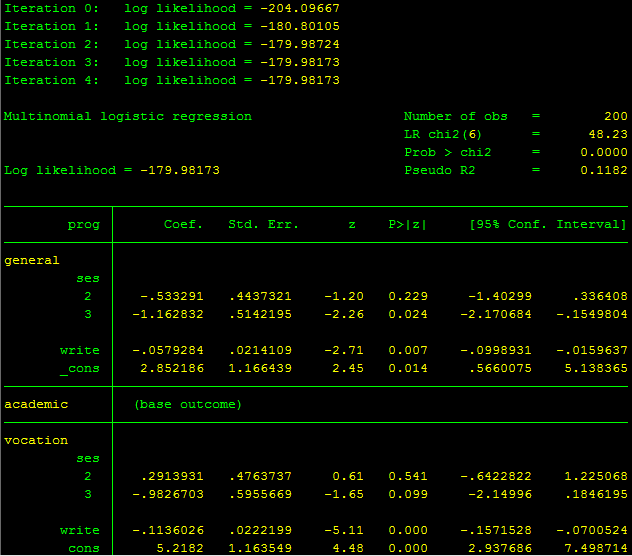Click the p-value 0.099
632x556 pixels.
click(x=408, y=494)
